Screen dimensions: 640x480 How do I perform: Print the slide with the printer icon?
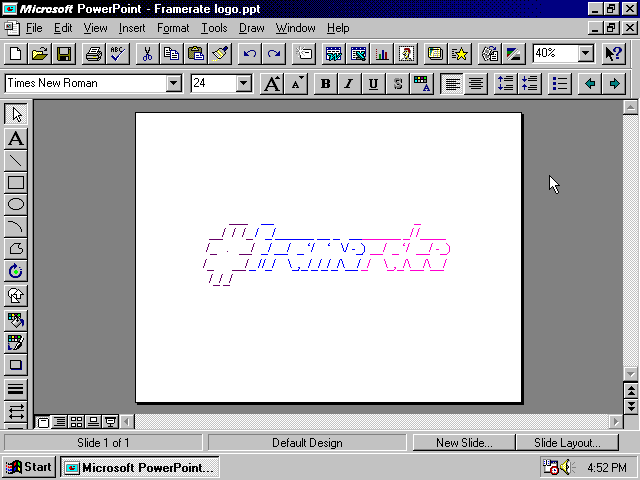pos(93,53)
